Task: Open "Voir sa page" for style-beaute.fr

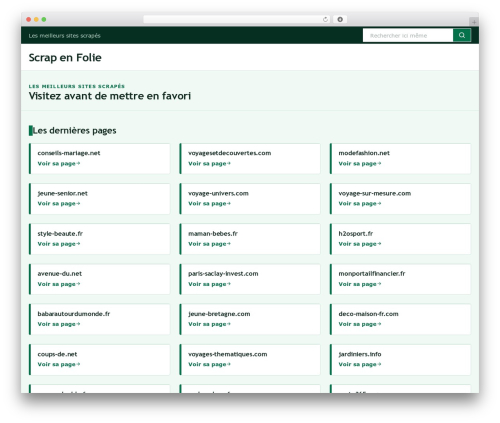Action: coord(59,244)
